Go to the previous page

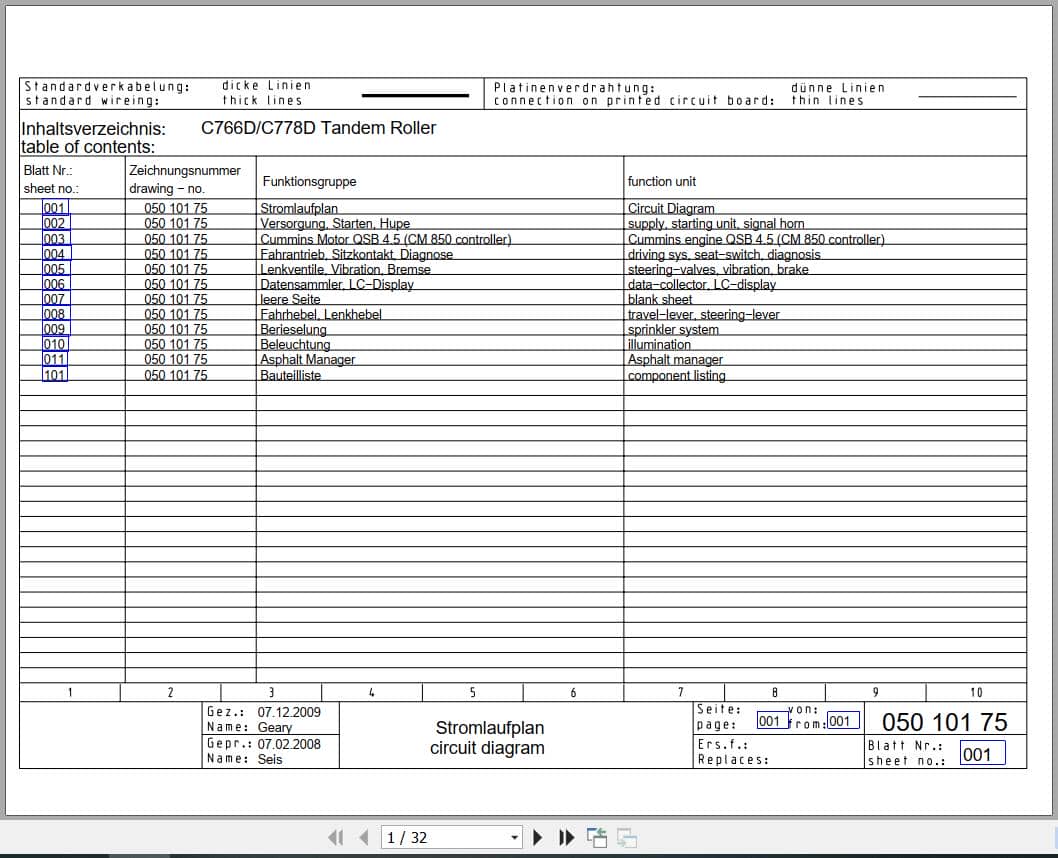coord(364,838)
